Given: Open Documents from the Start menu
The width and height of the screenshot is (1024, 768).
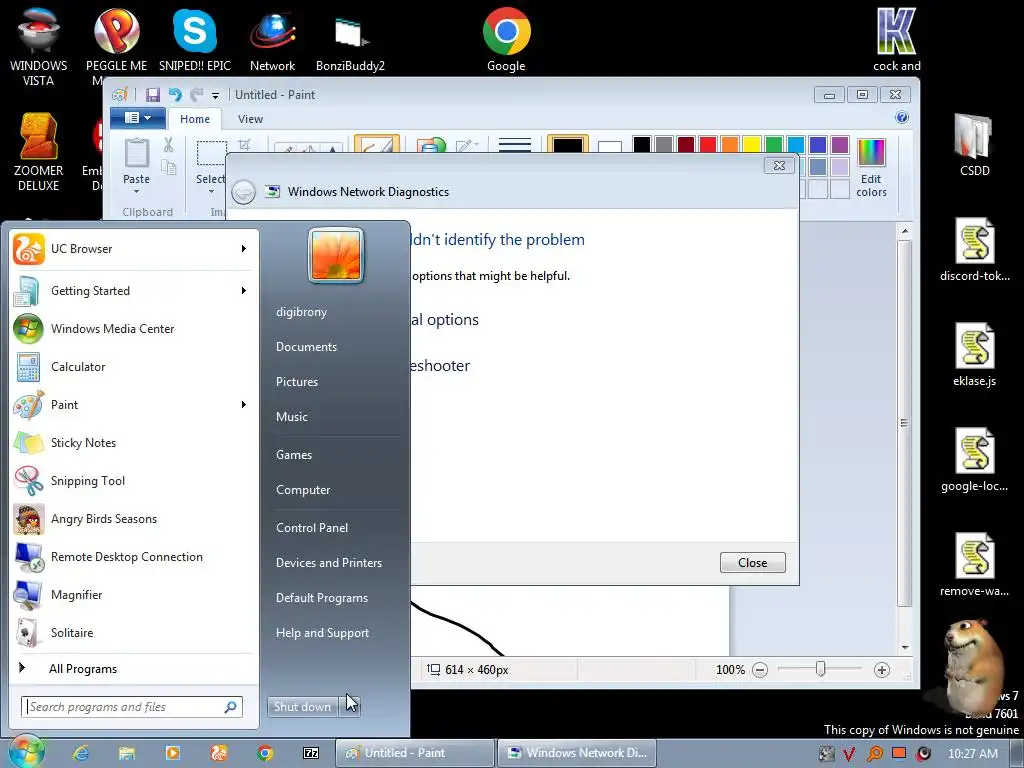Looking at the screenshot, I should tap(306, 347).
